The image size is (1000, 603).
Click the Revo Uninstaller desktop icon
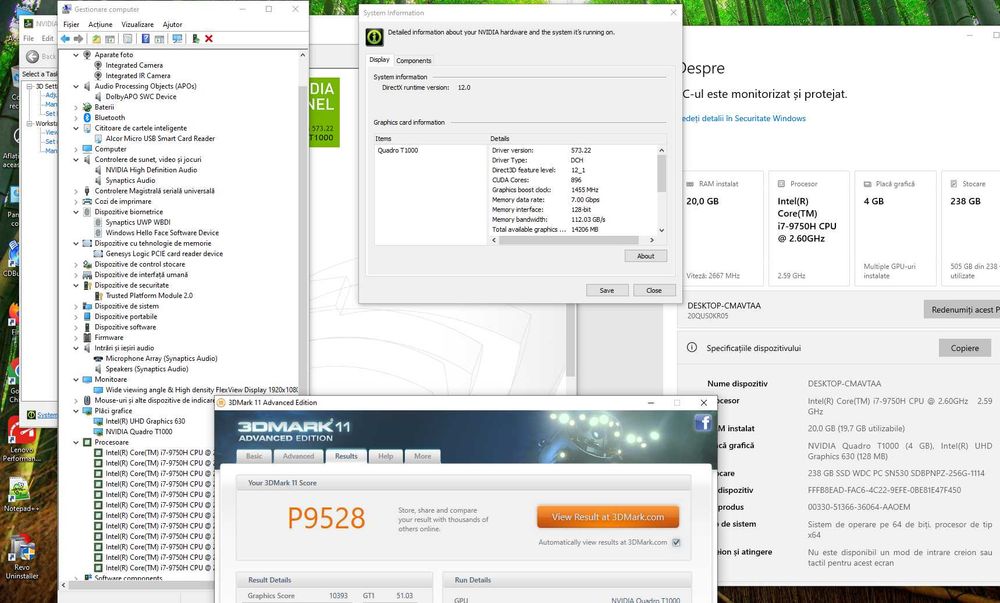(22, 556)
